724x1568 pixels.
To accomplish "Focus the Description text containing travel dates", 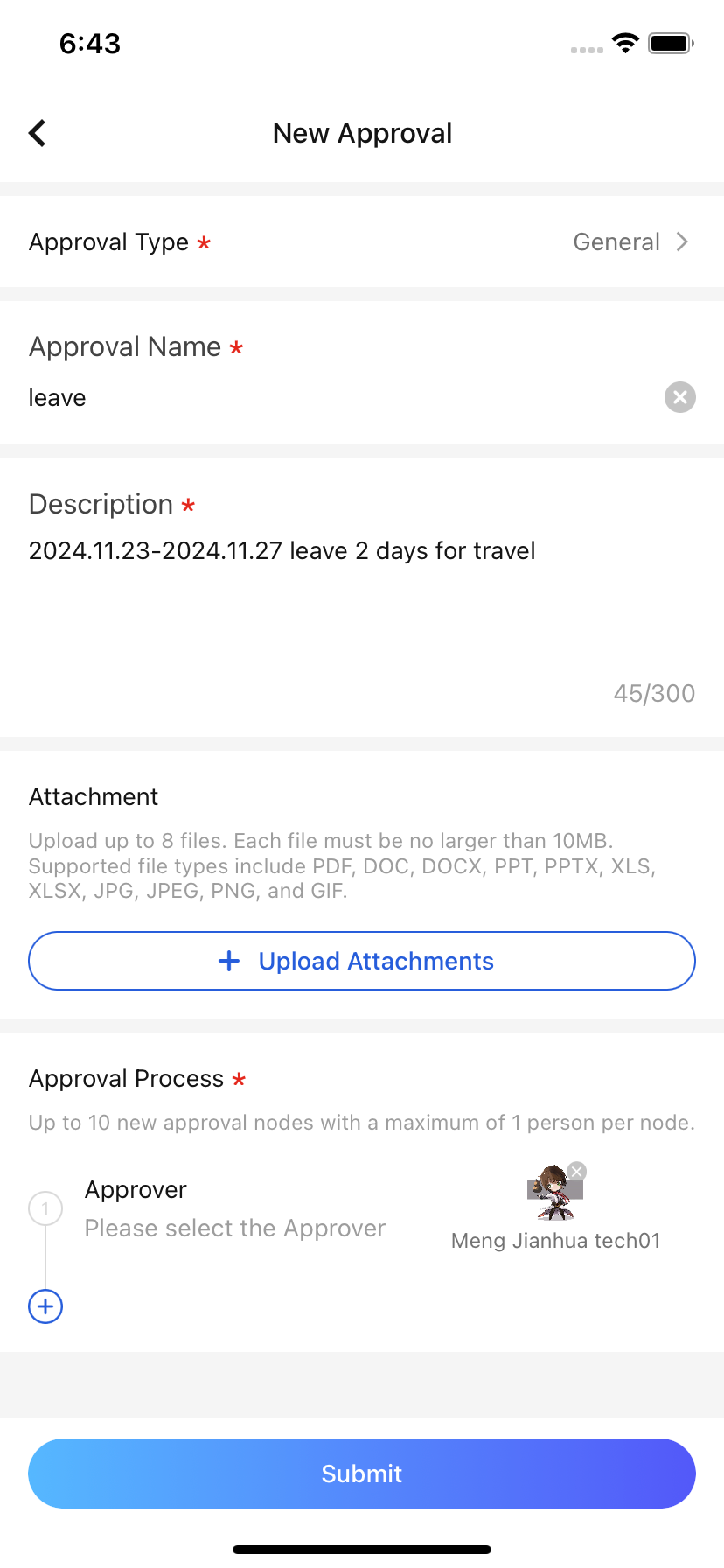I will [x=282, y=551].
